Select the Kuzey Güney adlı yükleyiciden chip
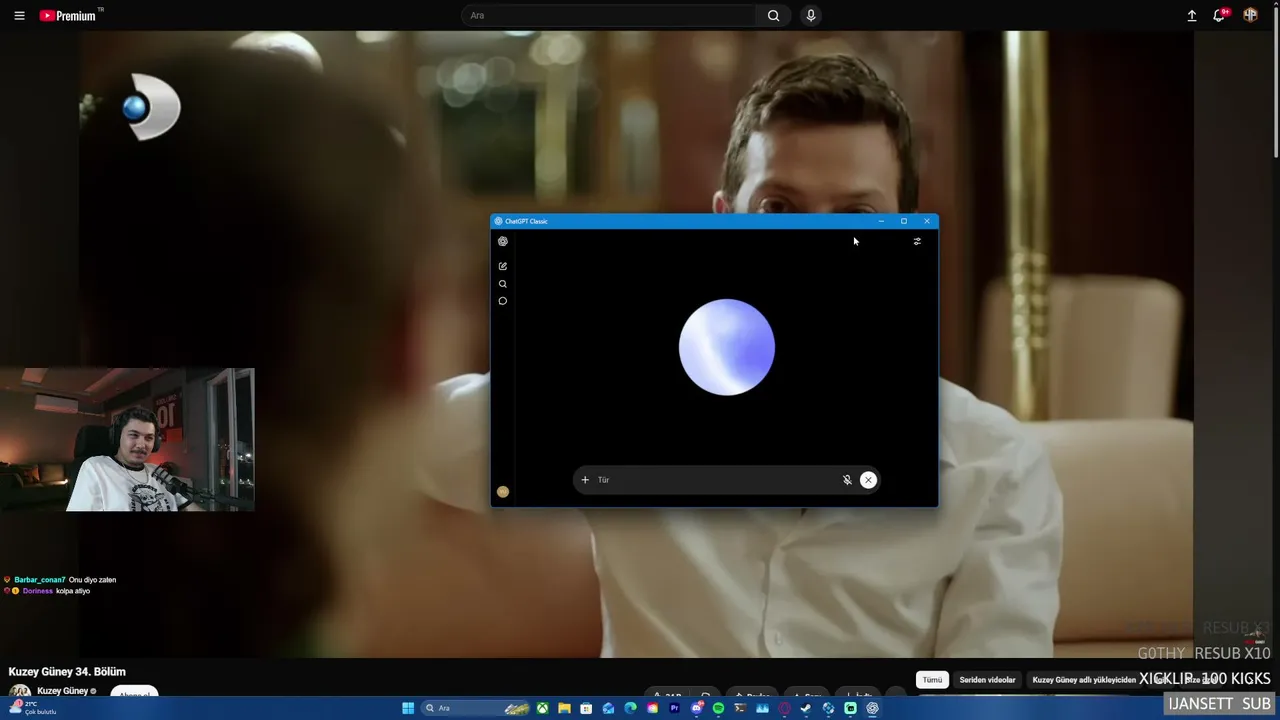 tap(1084, 680)
